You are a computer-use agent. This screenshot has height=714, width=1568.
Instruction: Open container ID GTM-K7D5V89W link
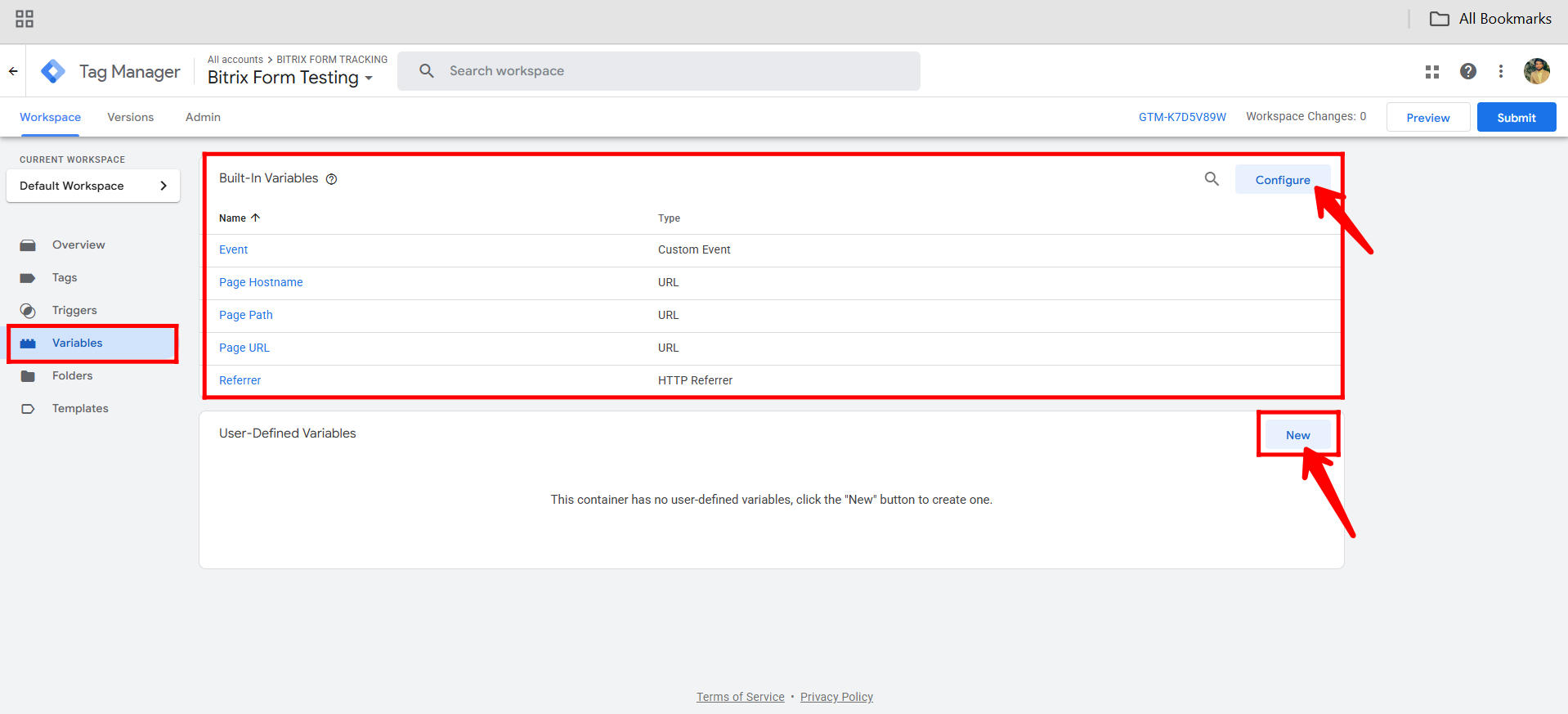[x=1182, y=117]
